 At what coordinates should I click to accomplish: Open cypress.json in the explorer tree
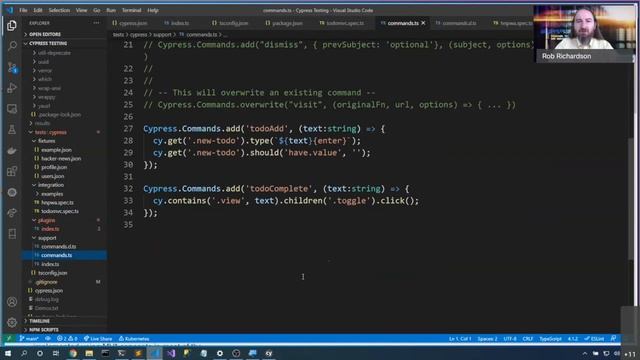pyautogui.click(x=48, y=291)
